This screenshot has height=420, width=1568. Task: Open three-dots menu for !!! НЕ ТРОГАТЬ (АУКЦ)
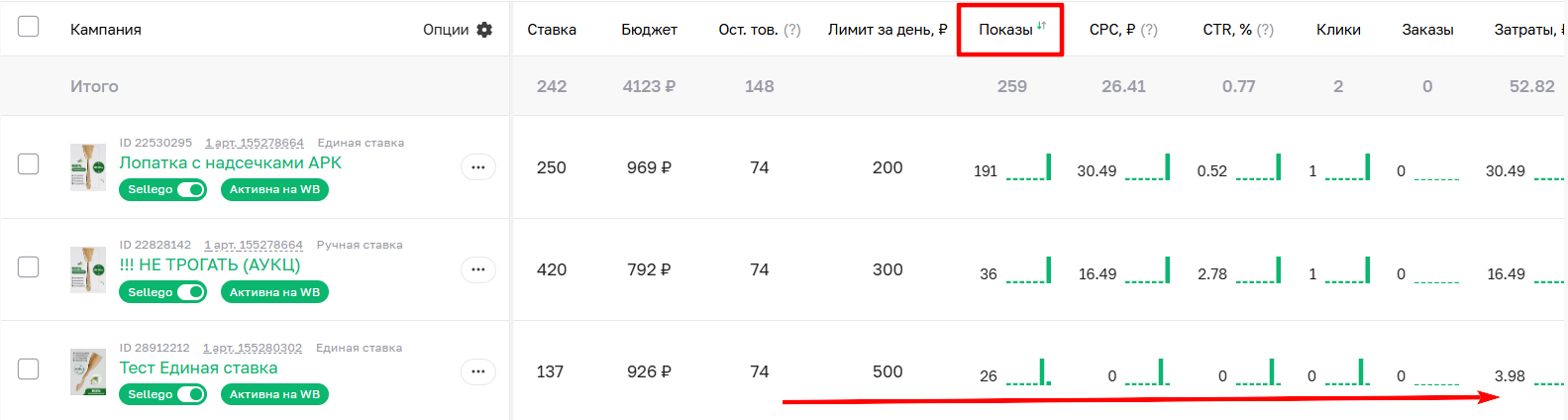tap(478, 269)
